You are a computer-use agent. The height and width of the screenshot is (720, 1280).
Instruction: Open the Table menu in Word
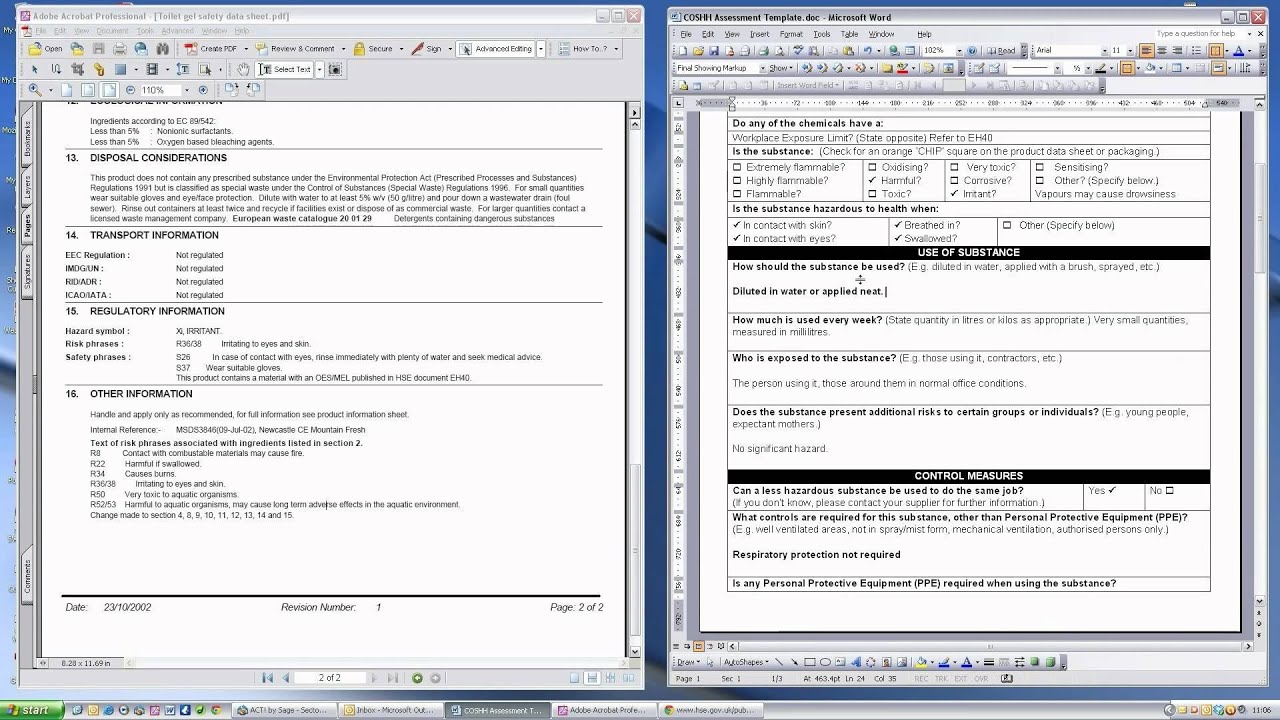tap(849, 34)
